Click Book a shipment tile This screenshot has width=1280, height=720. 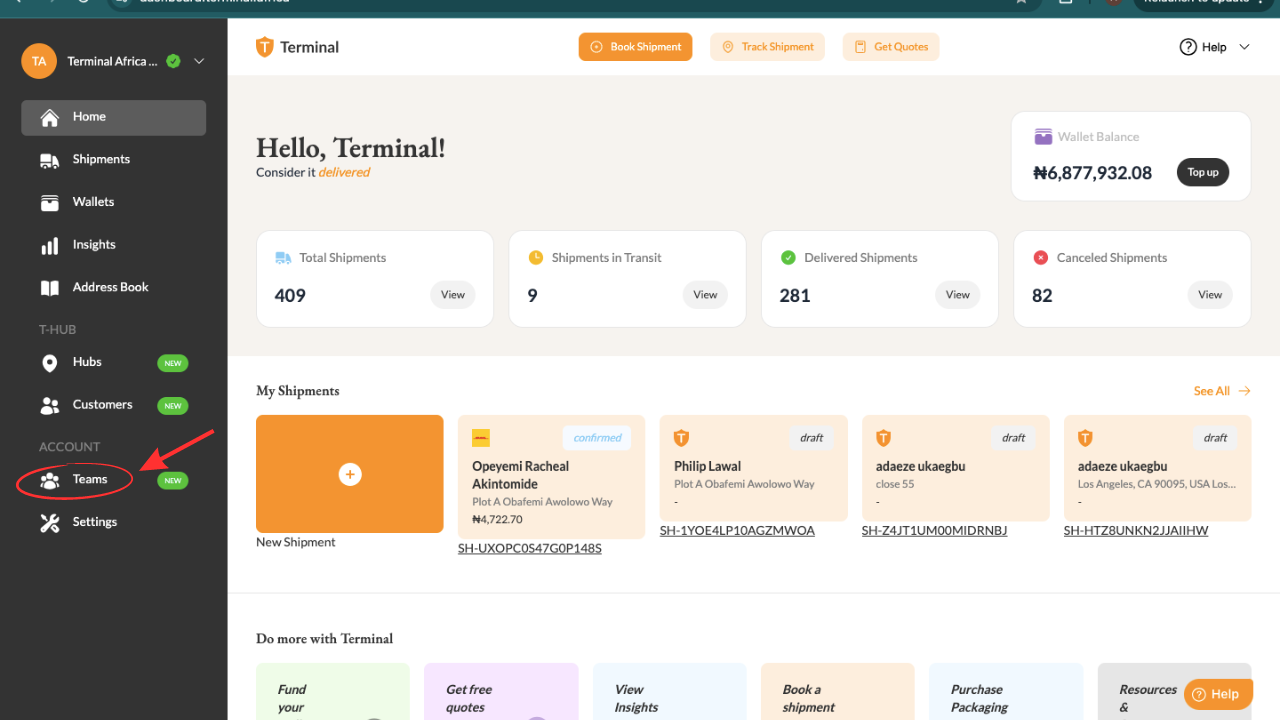838,692
